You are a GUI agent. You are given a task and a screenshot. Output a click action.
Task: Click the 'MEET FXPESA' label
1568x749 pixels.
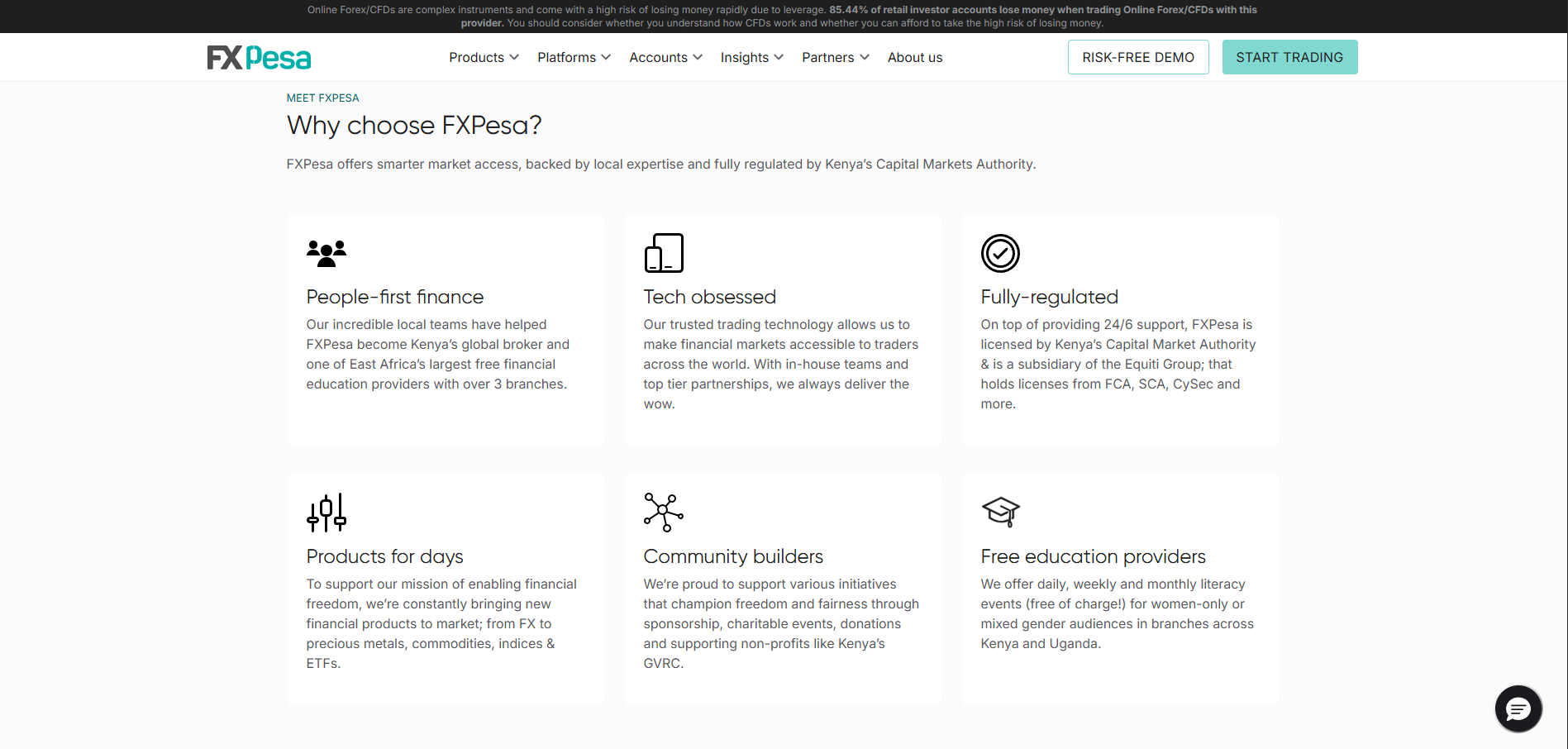click(x=323, y=98)
